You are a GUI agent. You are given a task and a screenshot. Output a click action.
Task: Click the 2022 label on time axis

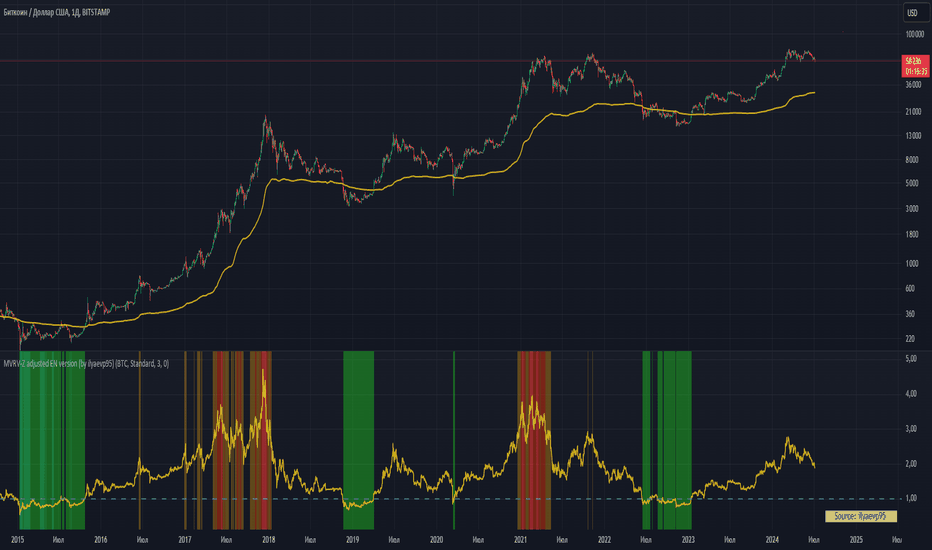[x=604, y=540]
